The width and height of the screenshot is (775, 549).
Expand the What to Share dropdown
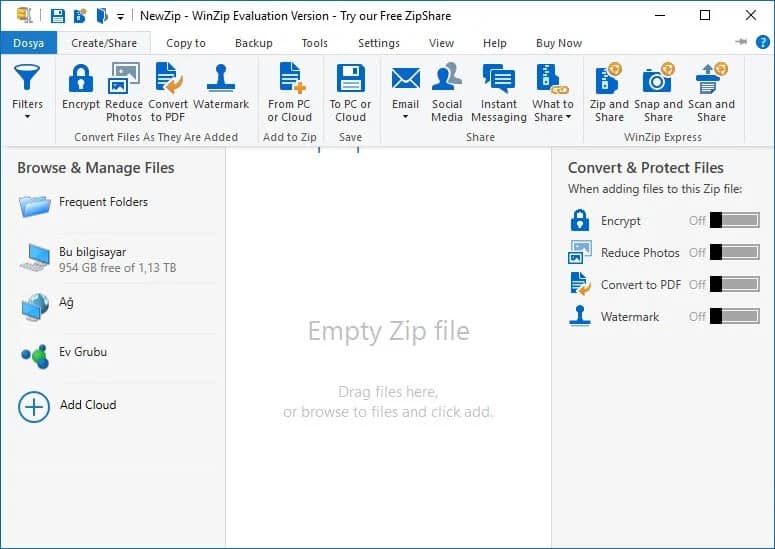568,117
